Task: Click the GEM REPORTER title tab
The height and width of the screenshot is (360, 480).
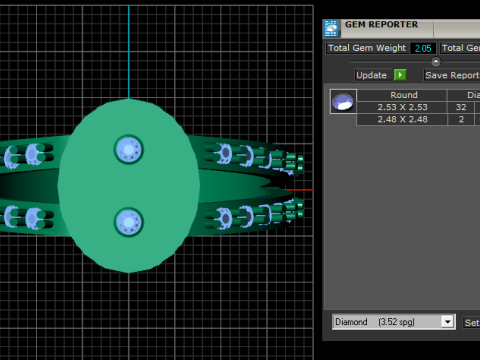Action: 381,24
